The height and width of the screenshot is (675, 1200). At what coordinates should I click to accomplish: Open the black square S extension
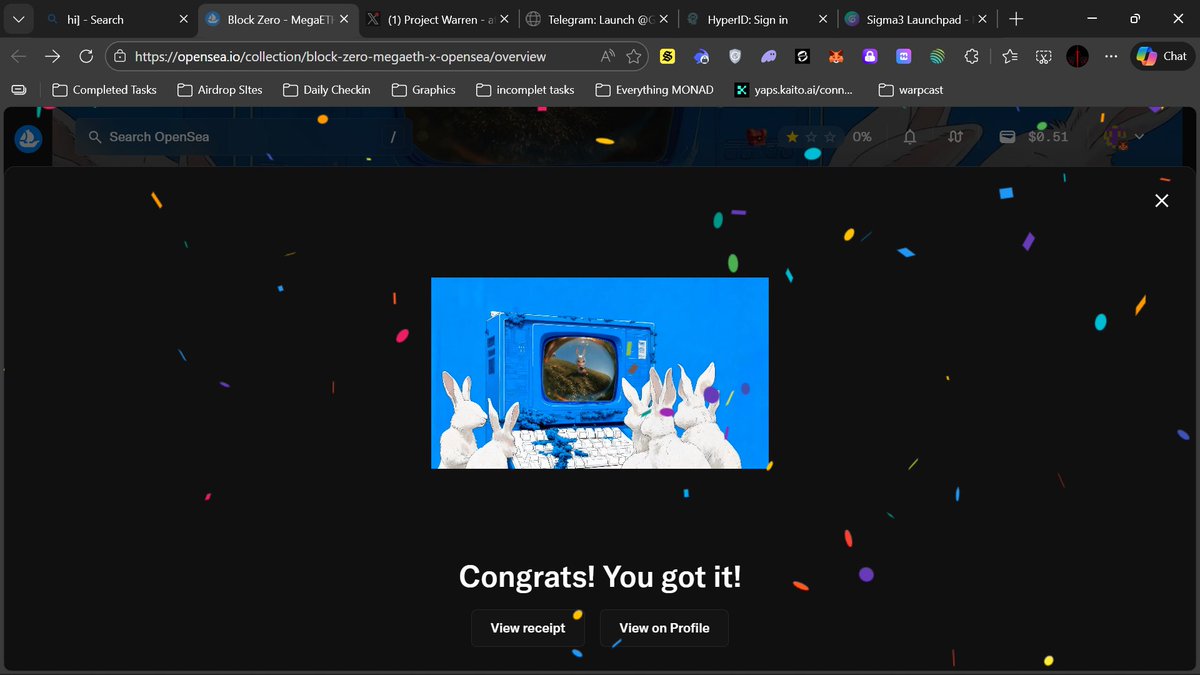coord(802,57)
